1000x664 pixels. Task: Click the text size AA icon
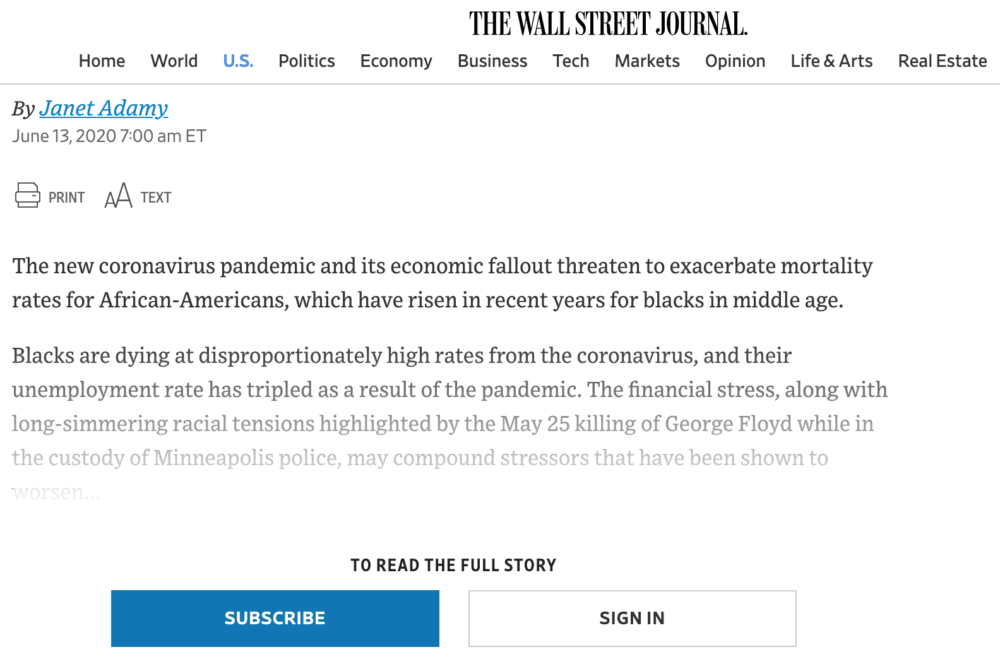(118, 196)
